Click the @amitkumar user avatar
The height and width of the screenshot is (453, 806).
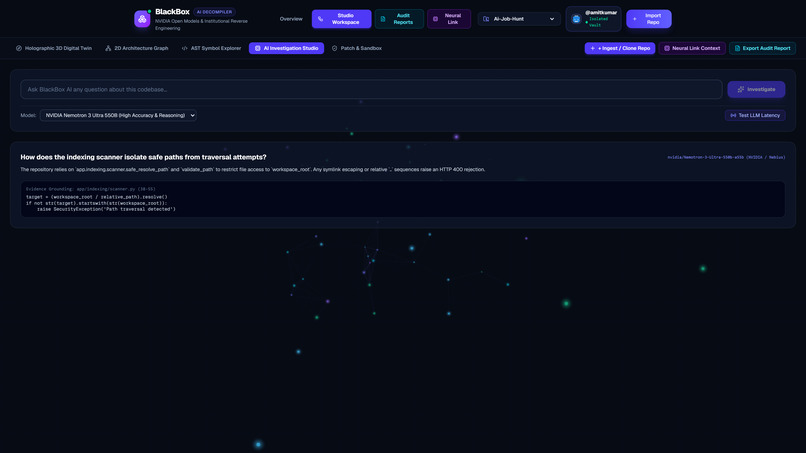click(576, 19)
